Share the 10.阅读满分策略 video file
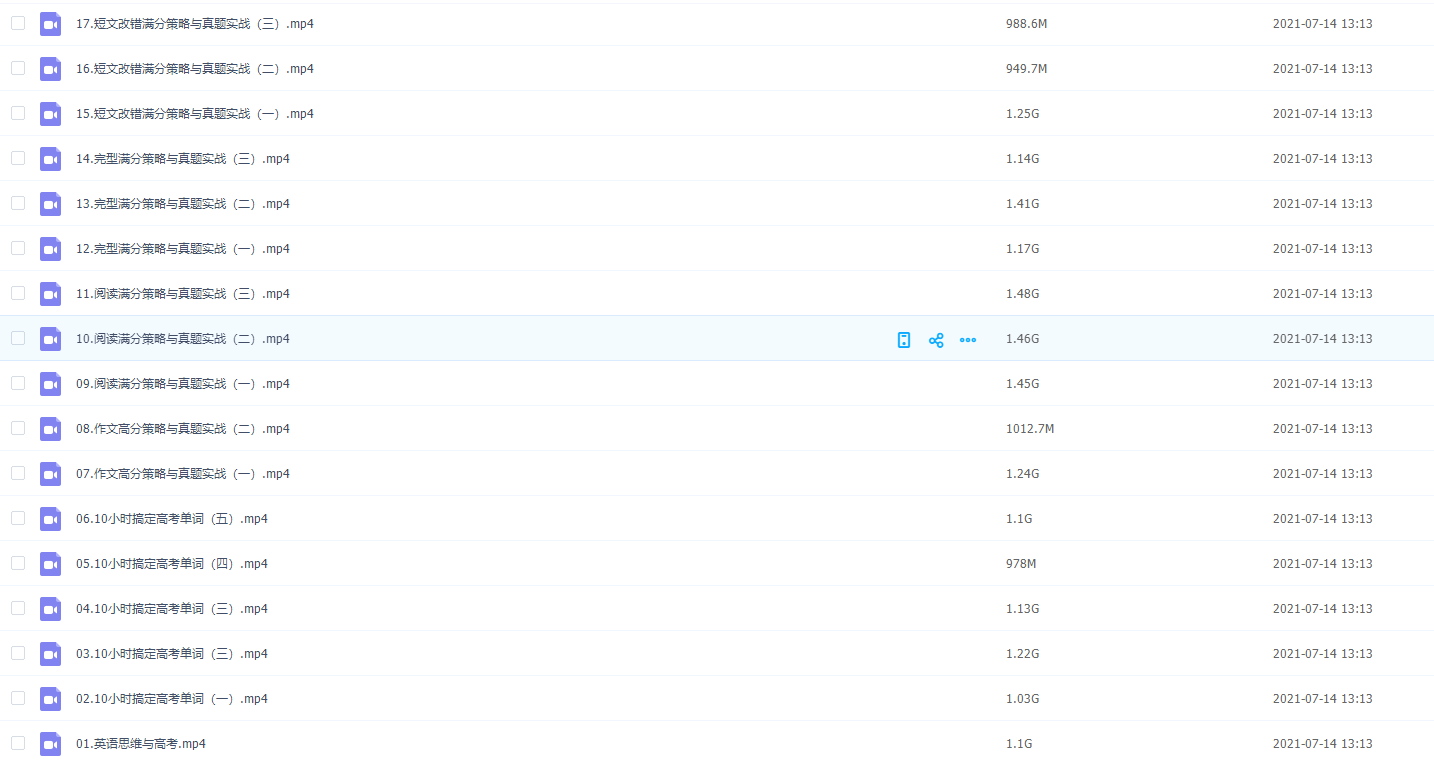This screenshot has width=1434, height=764. pyautogui.click(x=936, y=340)
